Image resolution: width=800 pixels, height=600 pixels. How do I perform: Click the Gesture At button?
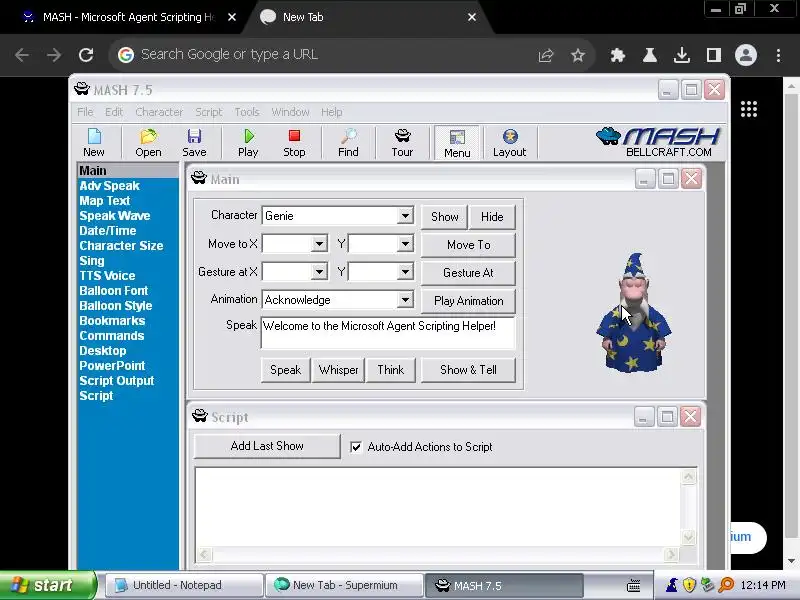click(468, 273)
